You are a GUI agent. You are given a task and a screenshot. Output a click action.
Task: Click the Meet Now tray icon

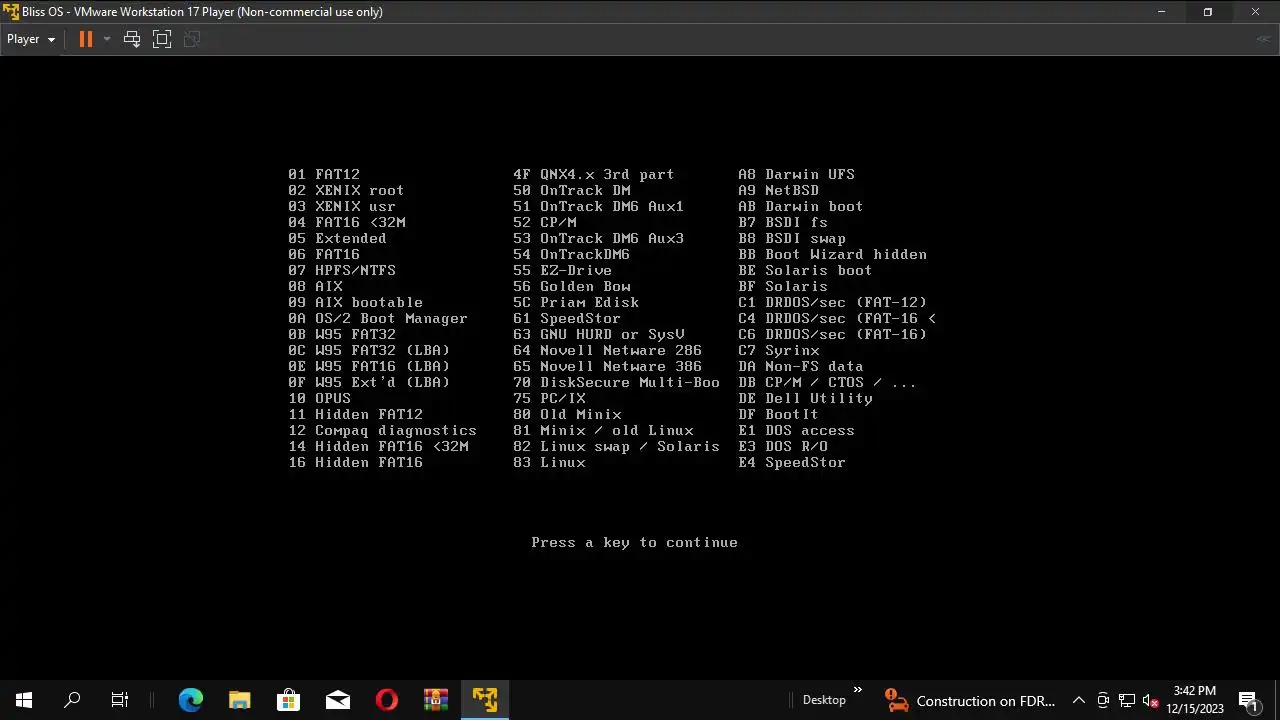[x=1103, y=701]
